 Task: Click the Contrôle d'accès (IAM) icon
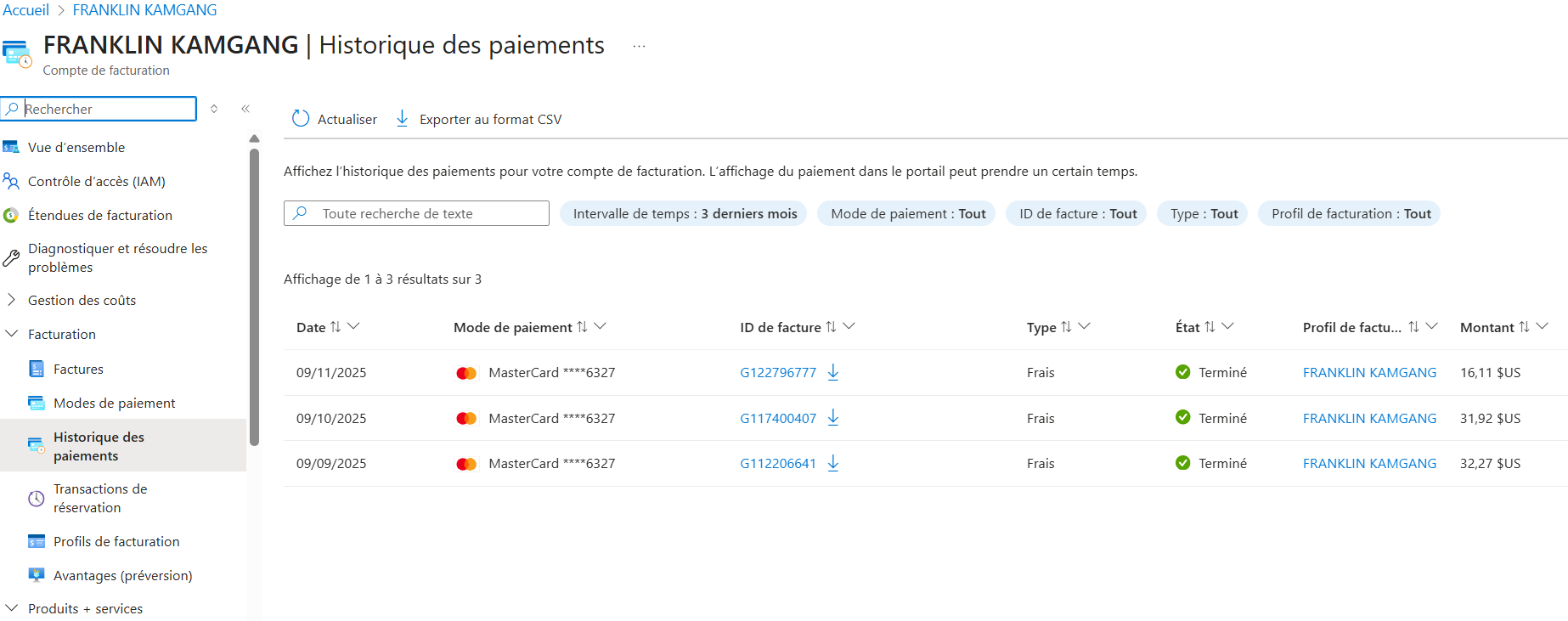[x=11, y=181]
